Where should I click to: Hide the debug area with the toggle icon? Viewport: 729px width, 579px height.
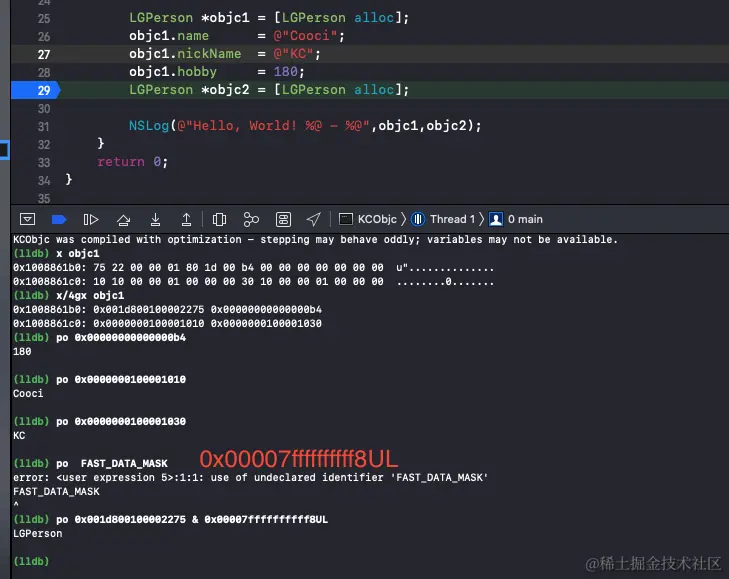[x=27, y=219]
